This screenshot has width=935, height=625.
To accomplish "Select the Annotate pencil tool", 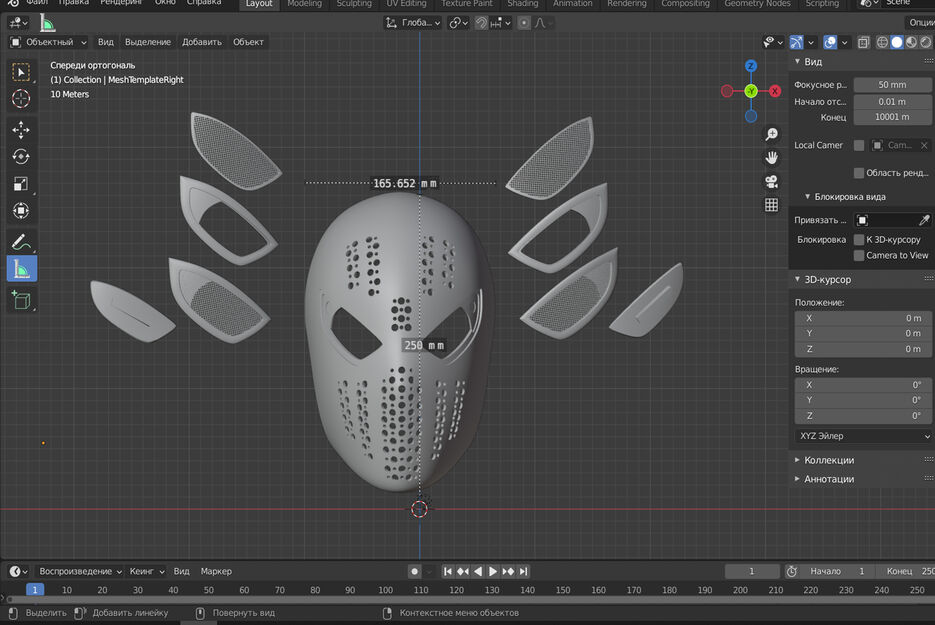I will (x=21, y=242).
